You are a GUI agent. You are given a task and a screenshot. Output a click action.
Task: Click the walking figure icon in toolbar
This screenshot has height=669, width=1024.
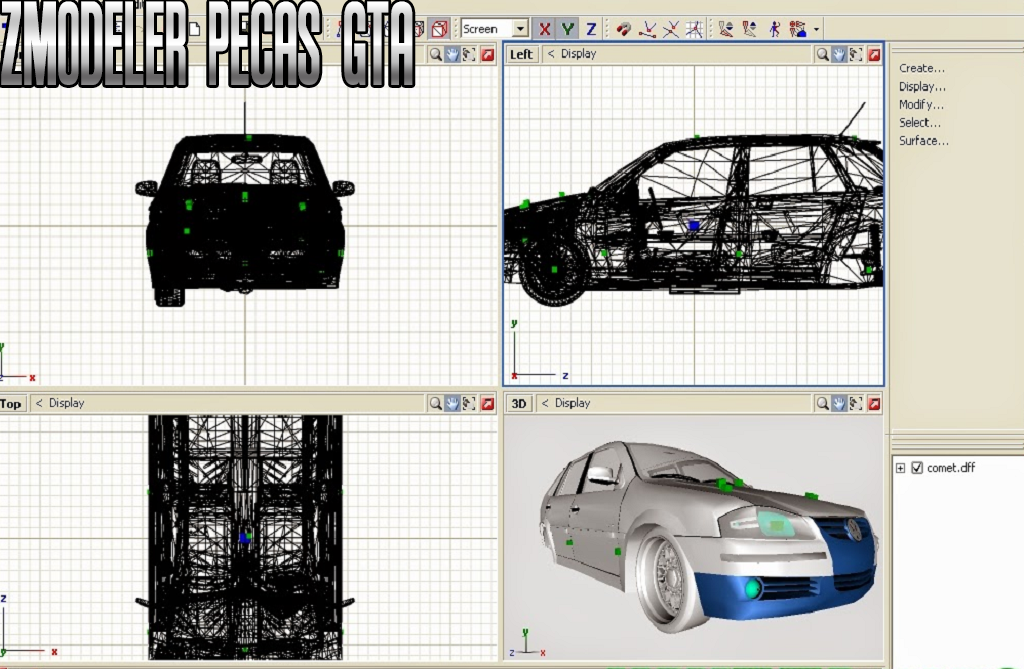[x=774, y=29]
